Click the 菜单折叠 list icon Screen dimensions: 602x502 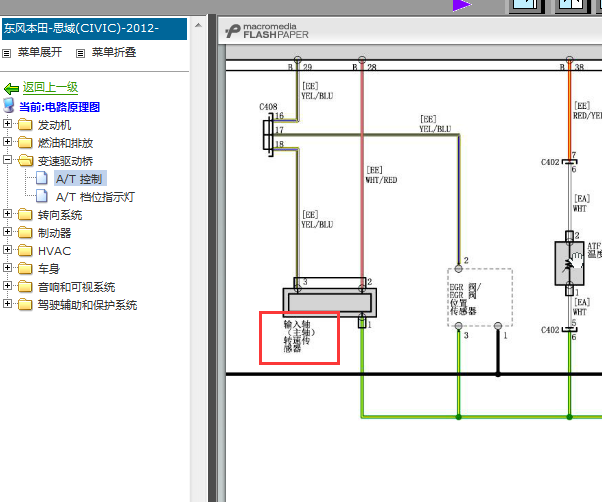[80, 53]
